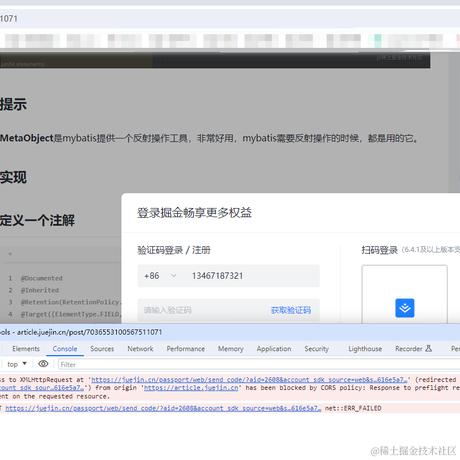
Task: Toggle the live expression eye icon
Action: [43, 364]
